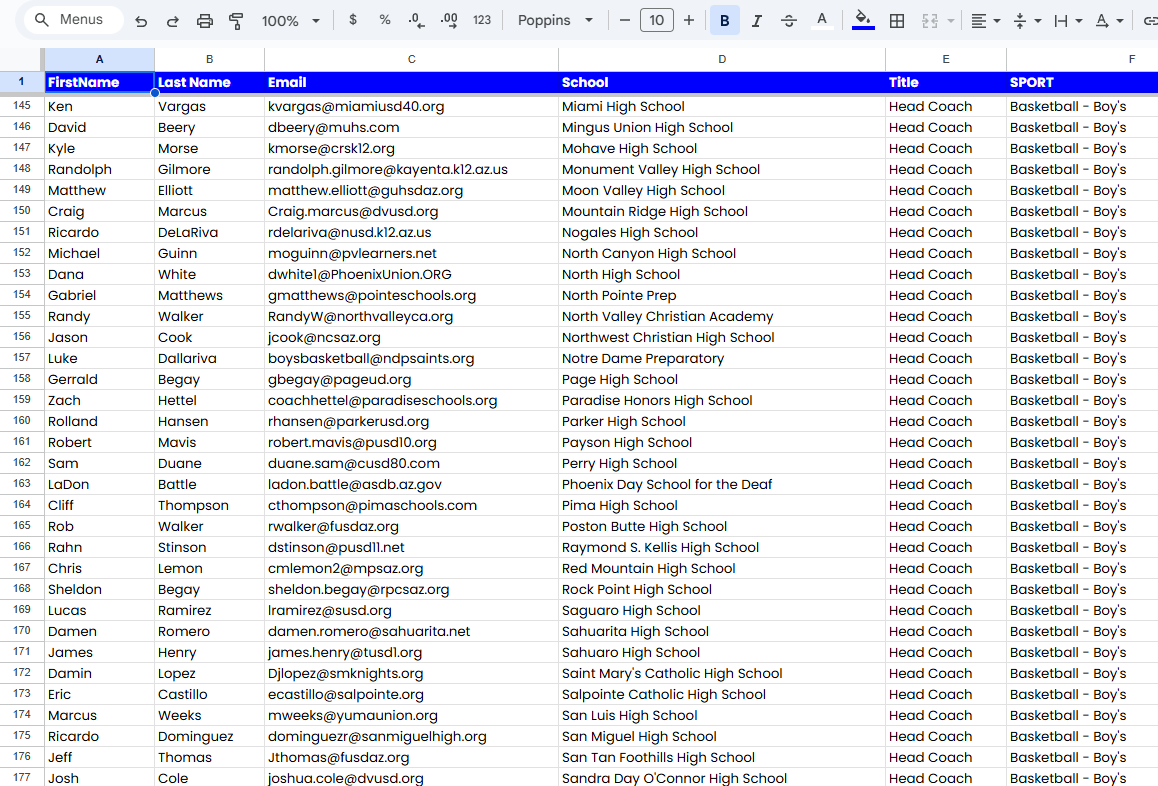Viewport: 1158px width, 786px height.
Task: Decrease font size with minus button
Action: tap(625, 20)
